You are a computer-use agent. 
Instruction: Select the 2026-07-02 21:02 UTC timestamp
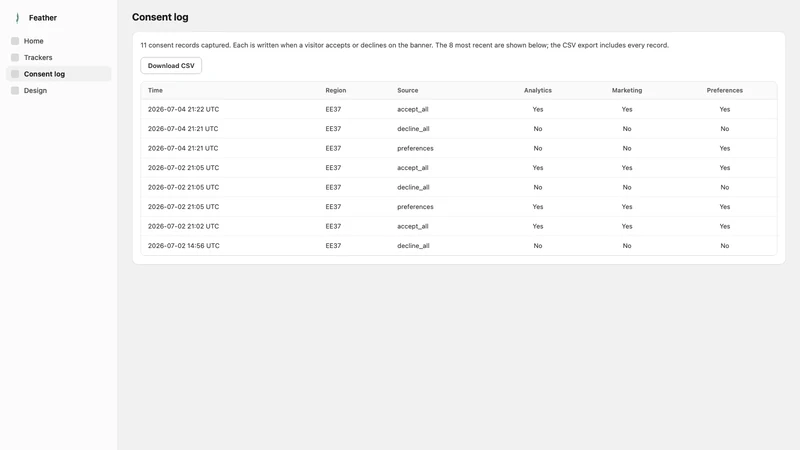(183, 226)
